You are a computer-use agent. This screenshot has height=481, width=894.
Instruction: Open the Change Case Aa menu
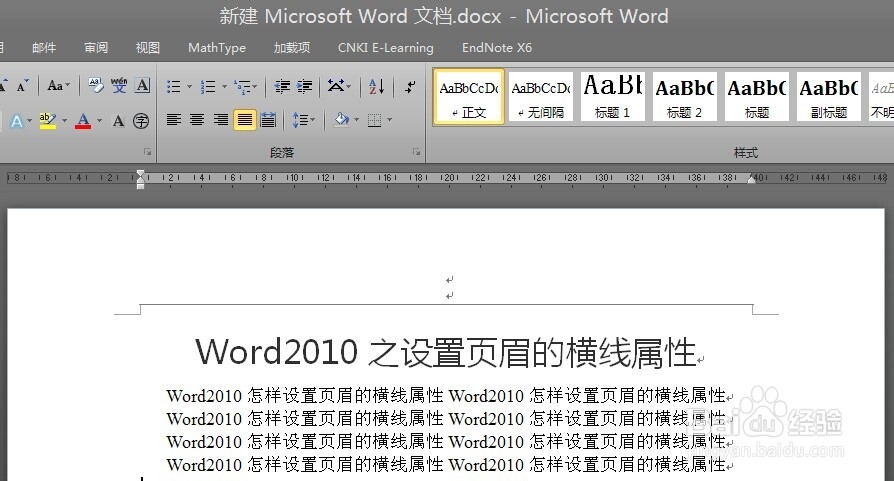[58, 86]
